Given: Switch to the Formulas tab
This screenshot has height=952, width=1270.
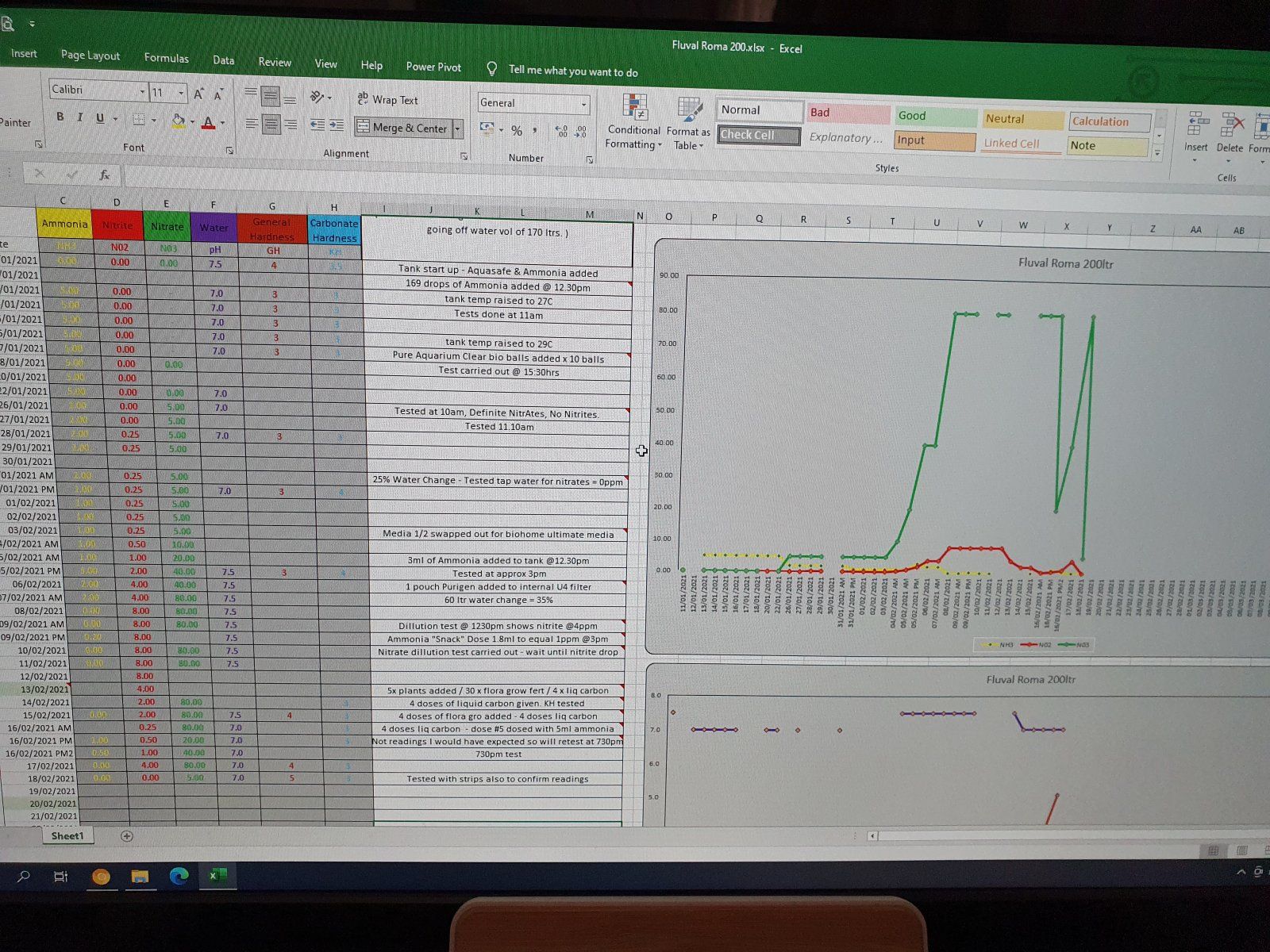Looking at the screenshot, I should click(166, 58).
